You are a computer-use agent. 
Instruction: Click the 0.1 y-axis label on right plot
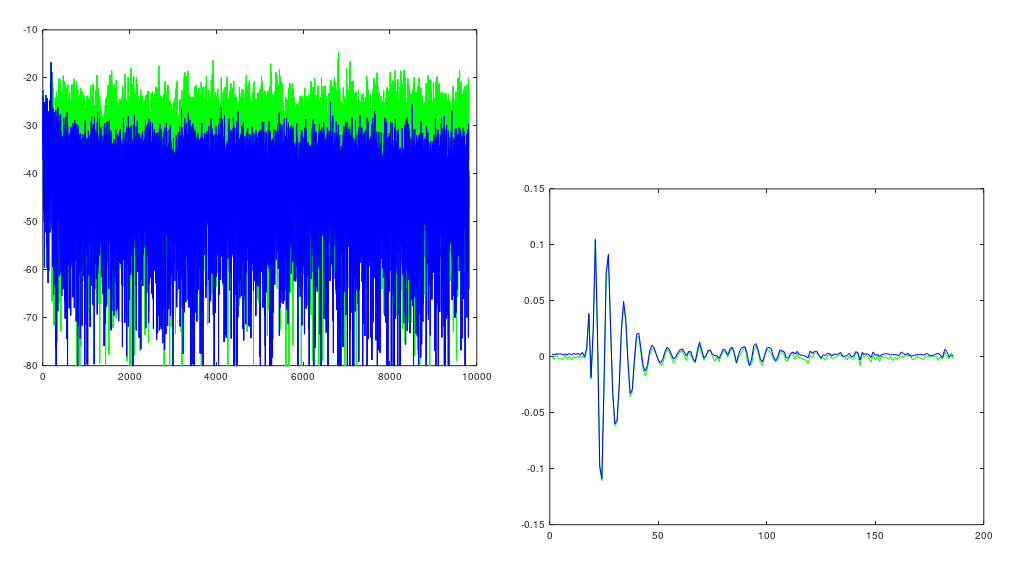pos(537,245)
